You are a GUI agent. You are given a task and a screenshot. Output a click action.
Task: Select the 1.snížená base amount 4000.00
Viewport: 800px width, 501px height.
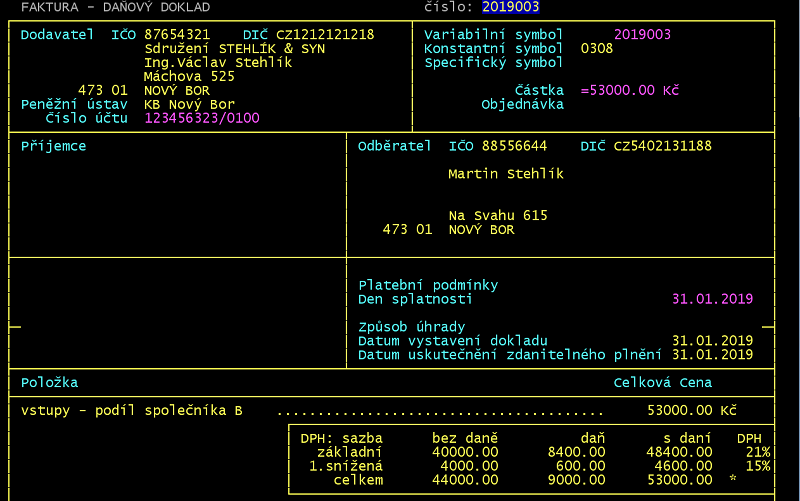click(472, 466)
